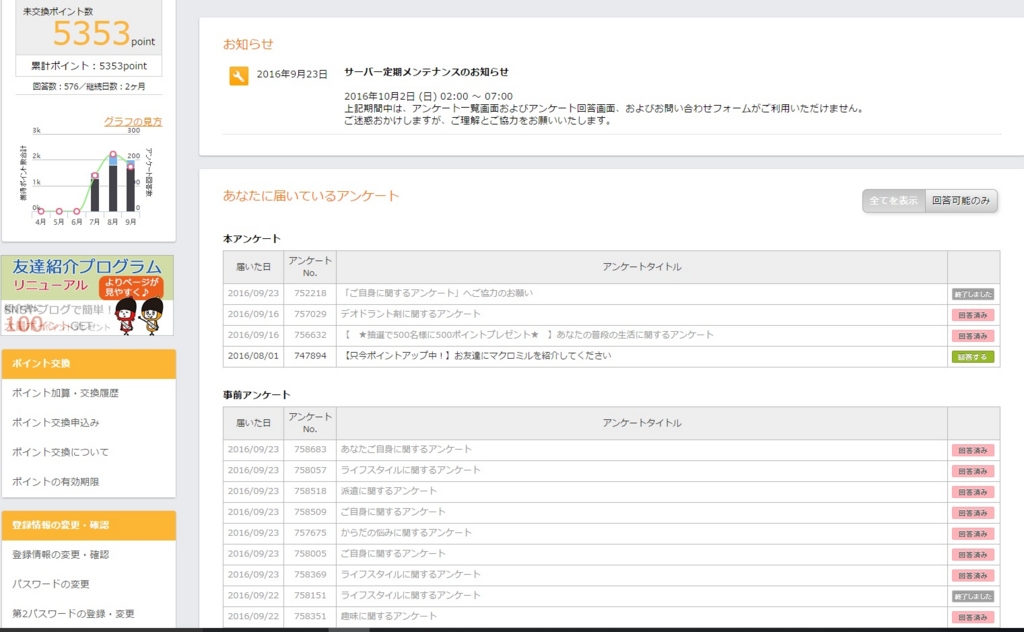This screenshot has width=1024, height=632.
Task: Click 終了しました badge for survey 752218
Action: pos(972,294)
